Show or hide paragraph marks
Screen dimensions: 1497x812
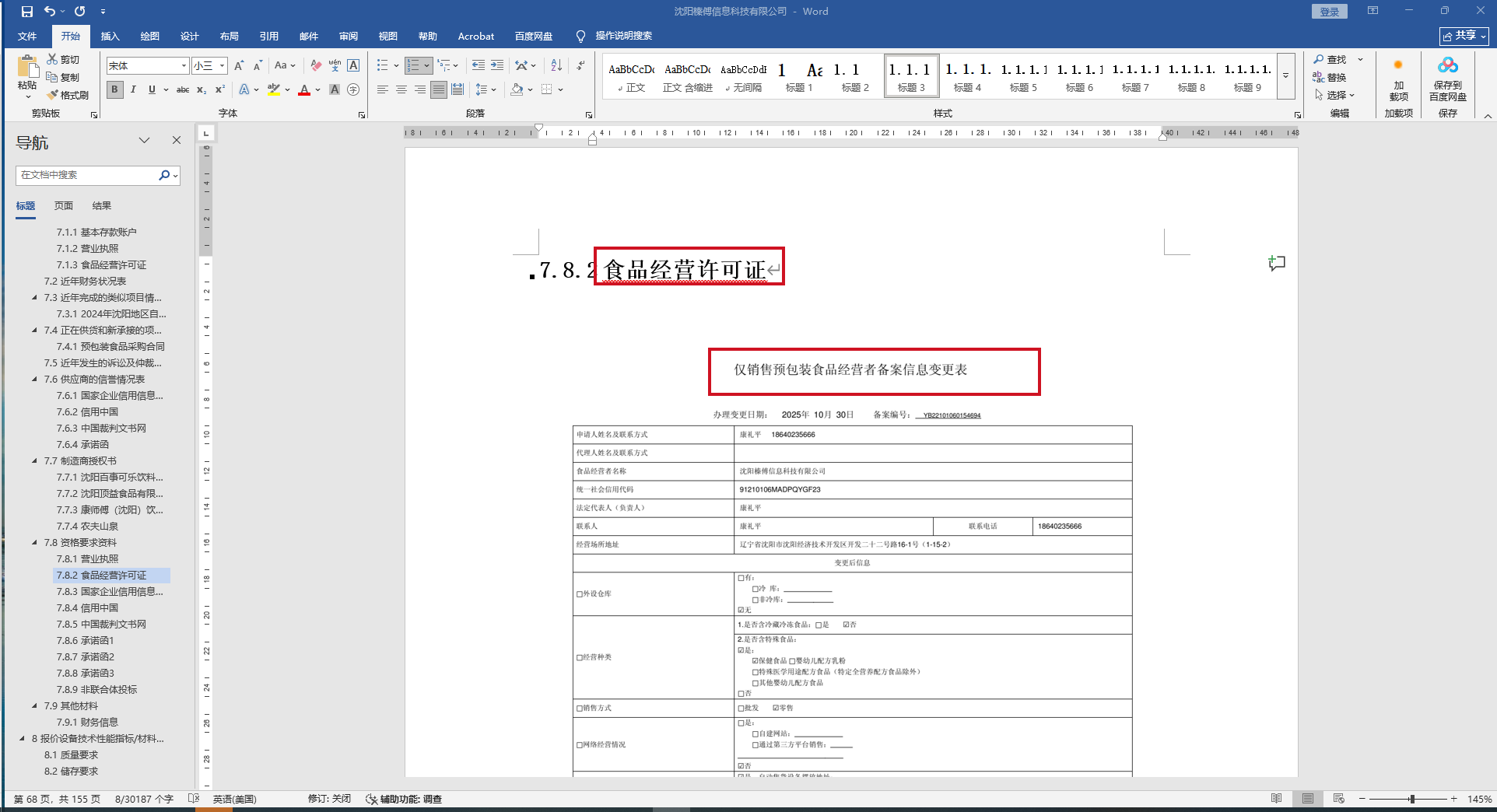580,65
